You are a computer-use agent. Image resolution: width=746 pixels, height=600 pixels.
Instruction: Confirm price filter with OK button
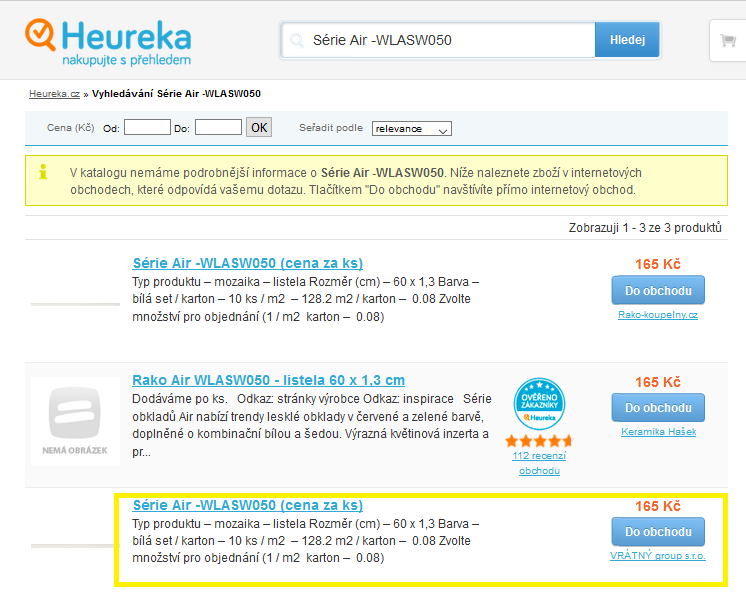[x=259, y=128]
